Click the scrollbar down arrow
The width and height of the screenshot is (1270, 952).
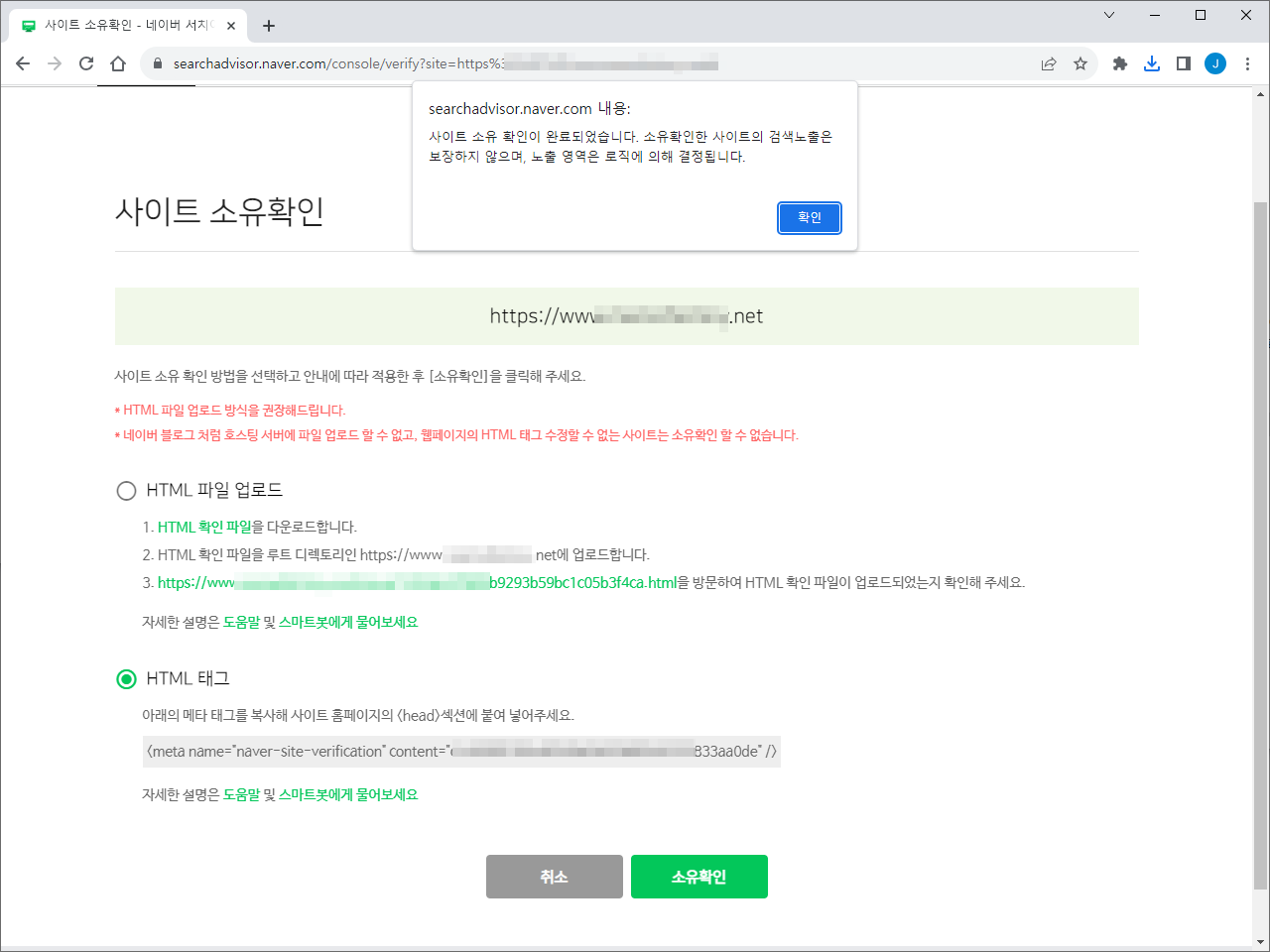(x=1261, y=942)
